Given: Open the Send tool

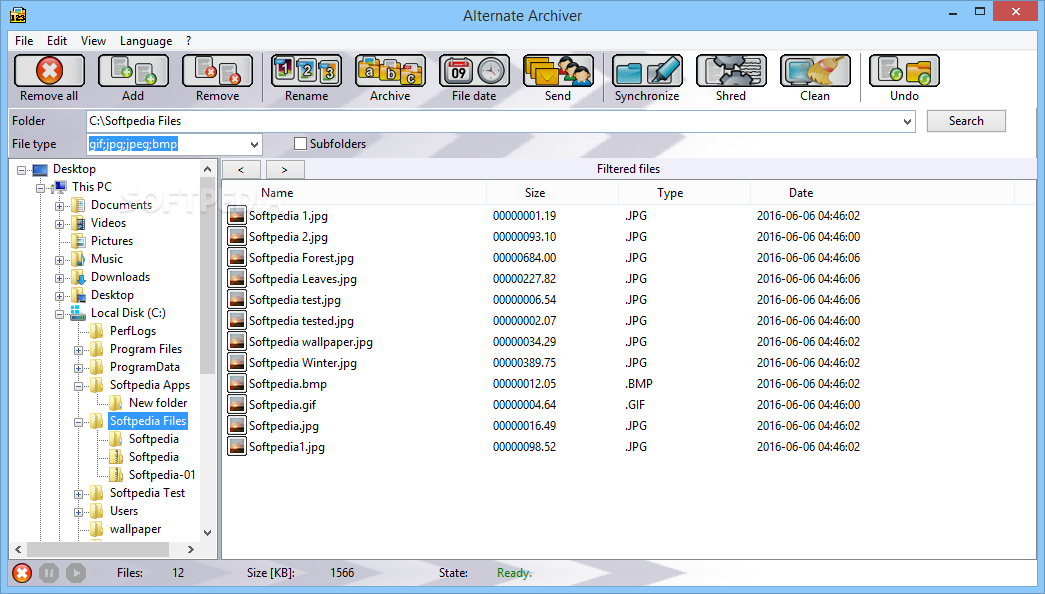Looking at the screenshot, I should pyautogui.click(x=558, y=71).
